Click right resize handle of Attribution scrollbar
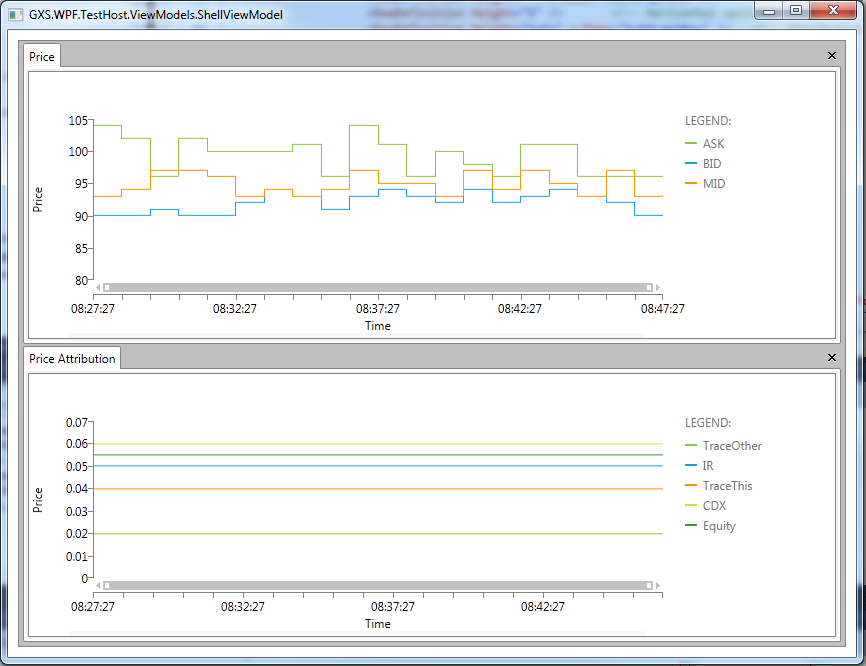The image size is (866, 666). pyautogui.click(x=650, y=585)
